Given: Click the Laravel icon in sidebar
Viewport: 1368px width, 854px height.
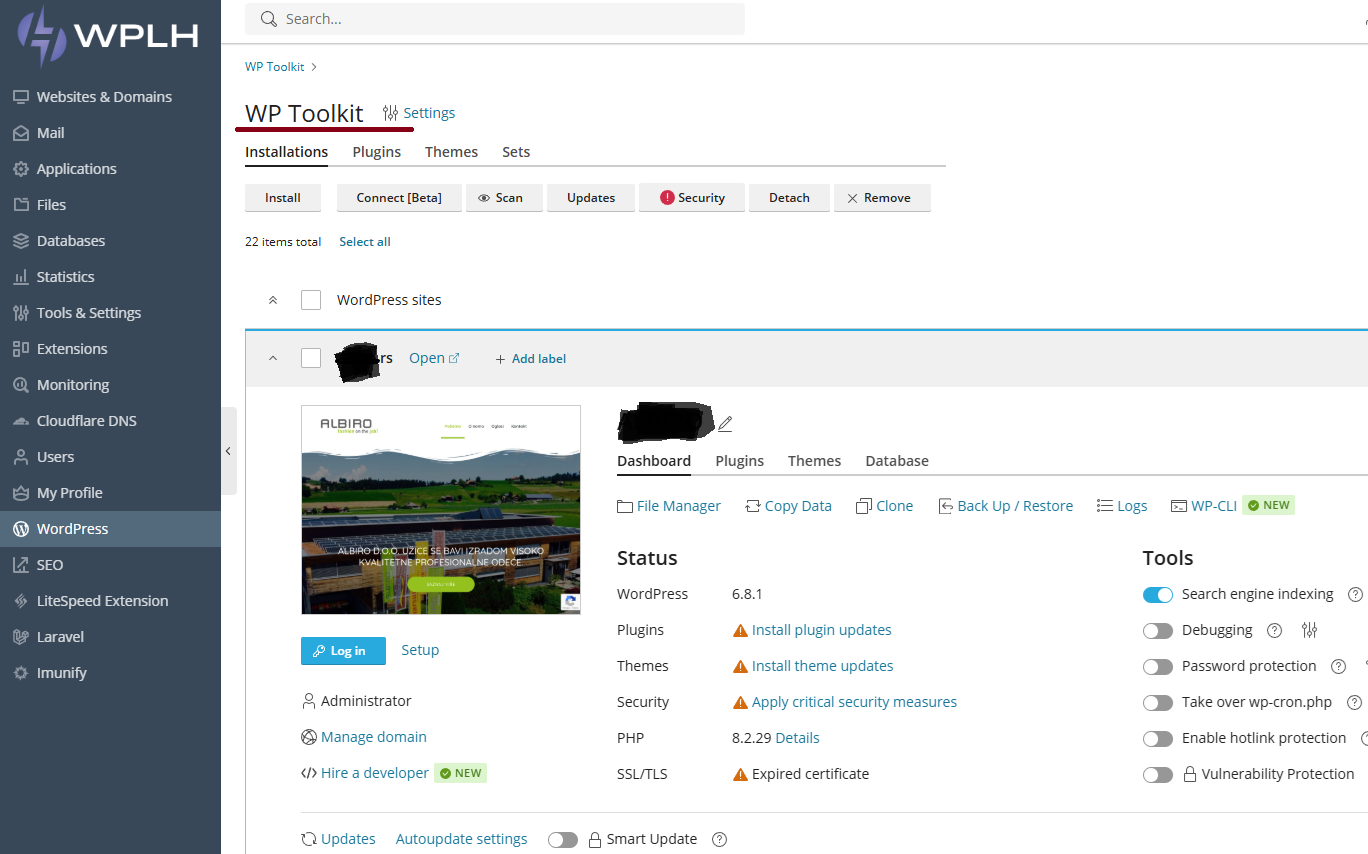Looking at the screenshot, I should pyautogui.click(x=20, y=637).
